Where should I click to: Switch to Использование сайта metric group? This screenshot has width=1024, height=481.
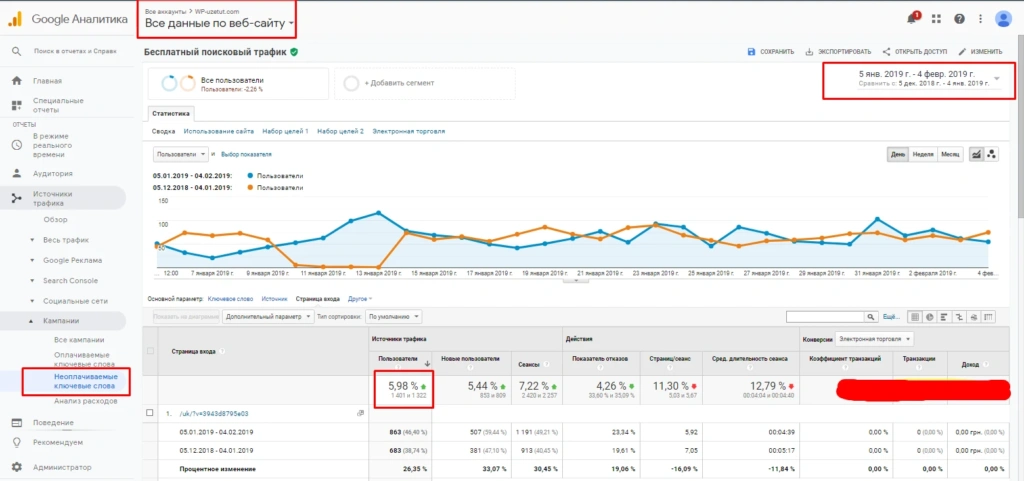click(219, 131)
